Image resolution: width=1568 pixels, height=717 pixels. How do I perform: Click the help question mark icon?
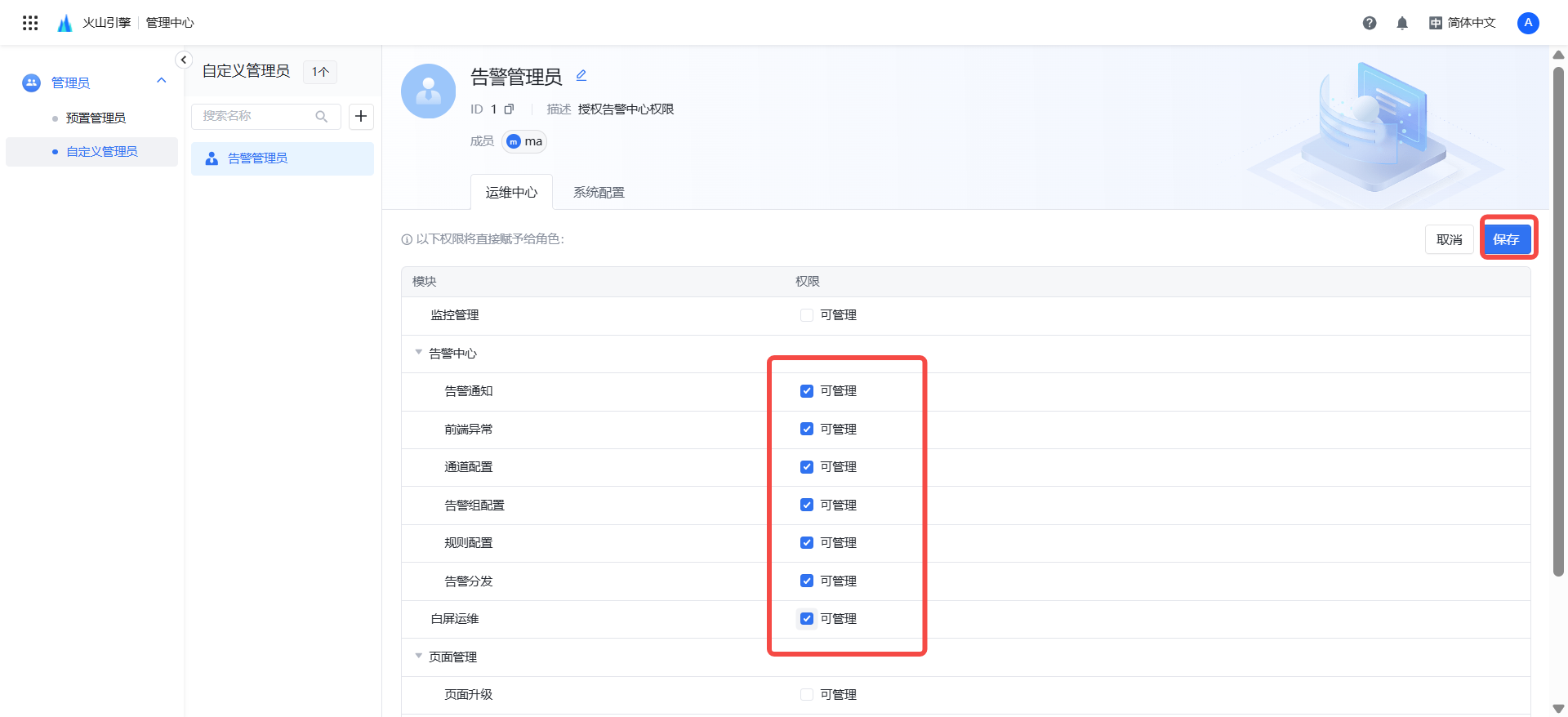point(1370,23)
